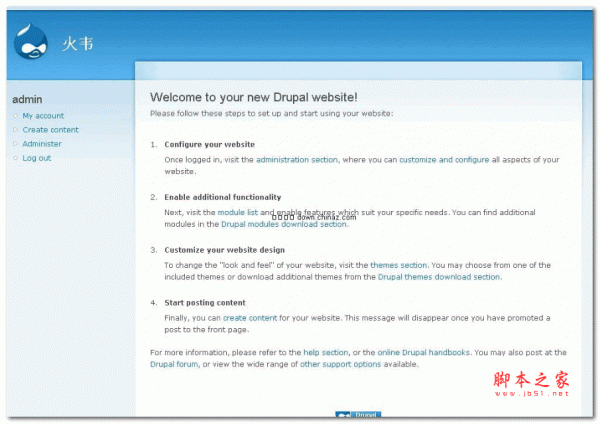Image resolution: width=600 pixels, height=424 pixels.
Task: Open Drupal themes download section link
Action: [x=439, y=277]
